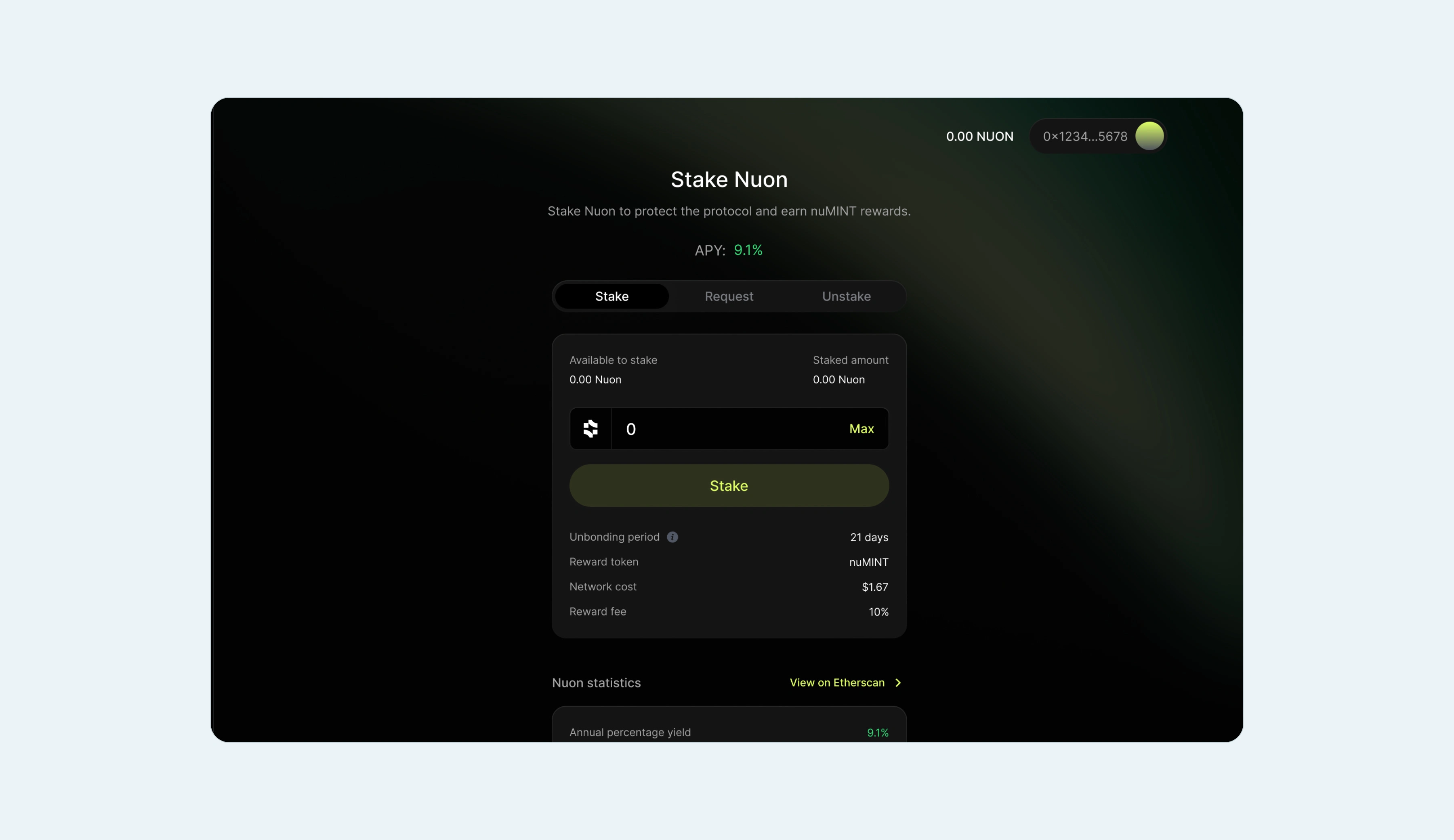This screenshot has width=1454, height=840.
Task: Switch to the Request tab
Action: click(x=729, y=296)
